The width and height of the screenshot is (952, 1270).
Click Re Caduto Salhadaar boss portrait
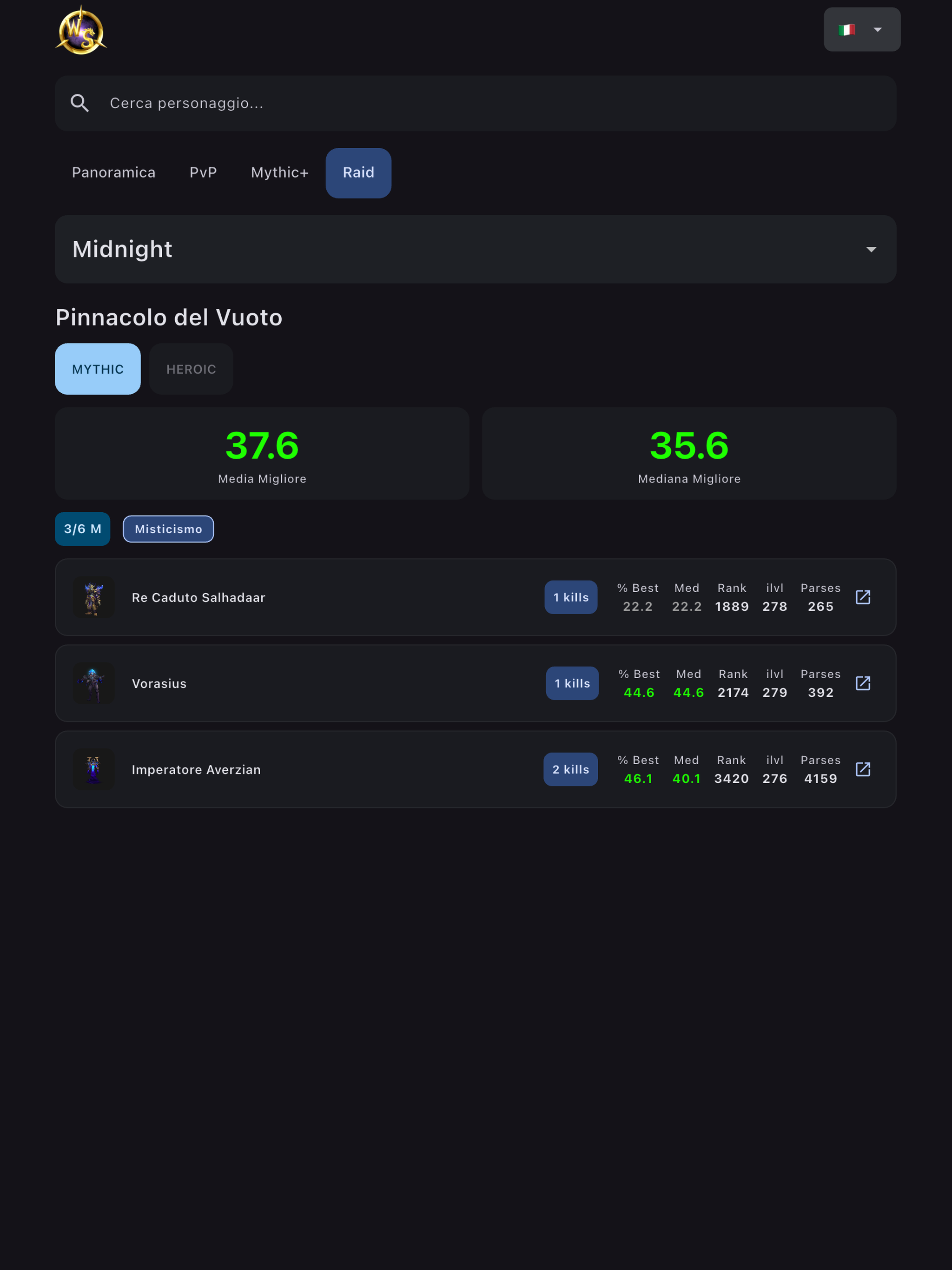point(93,597)
